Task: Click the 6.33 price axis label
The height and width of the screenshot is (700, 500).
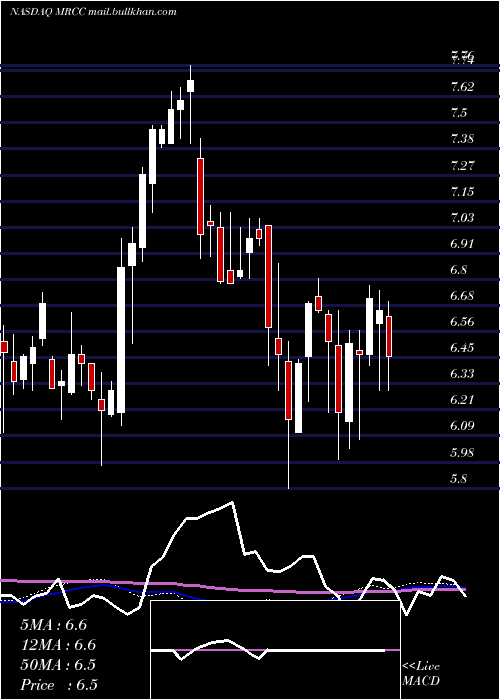Action: 462,373
